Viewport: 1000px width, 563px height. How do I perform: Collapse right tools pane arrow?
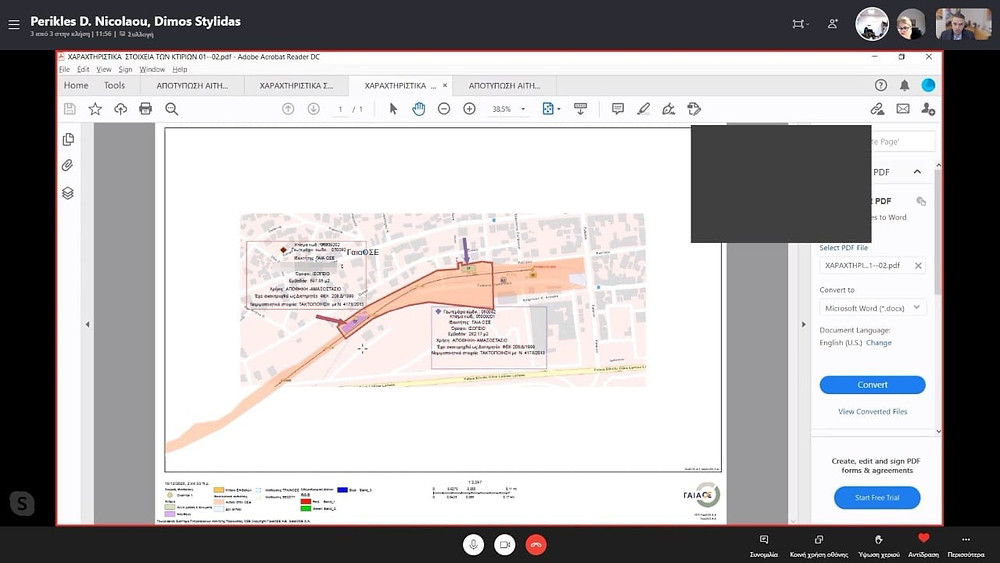804,325
